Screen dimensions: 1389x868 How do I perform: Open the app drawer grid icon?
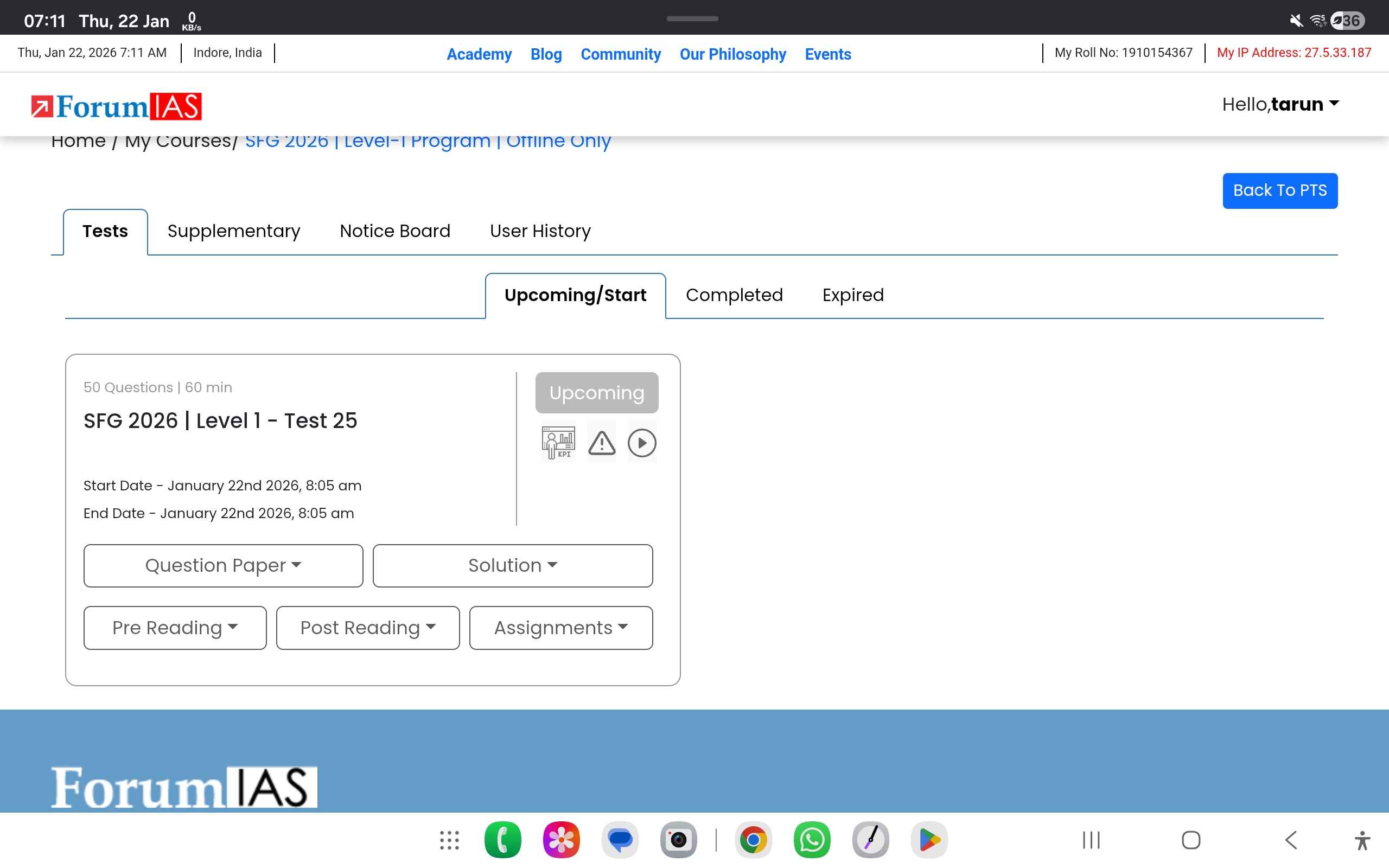[449, 840]
